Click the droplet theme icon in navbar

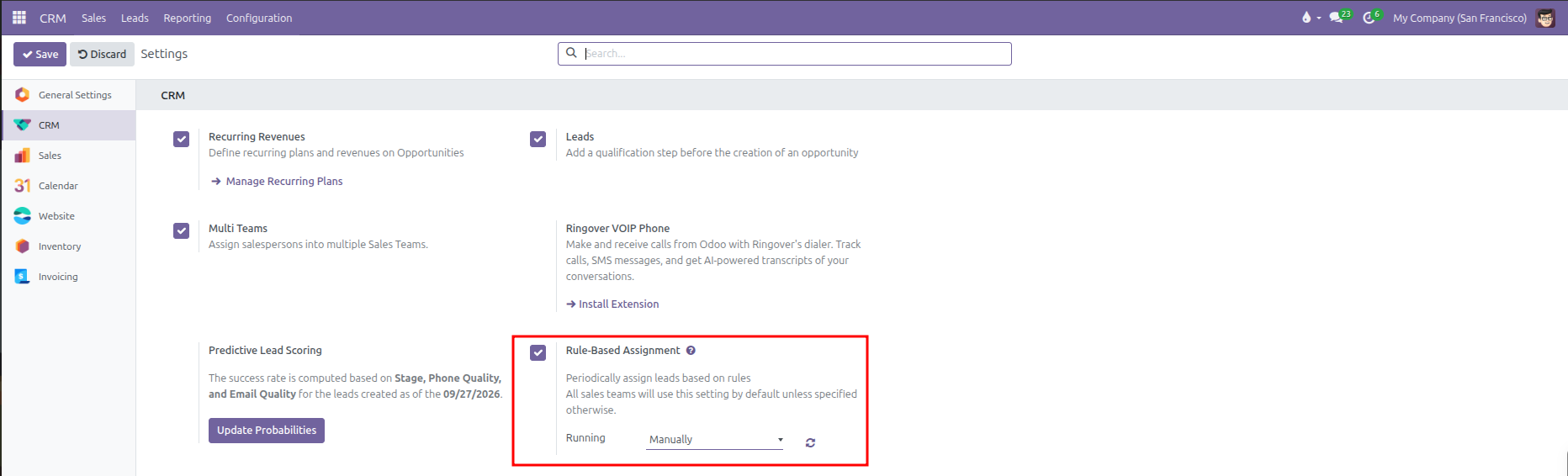1306,18
